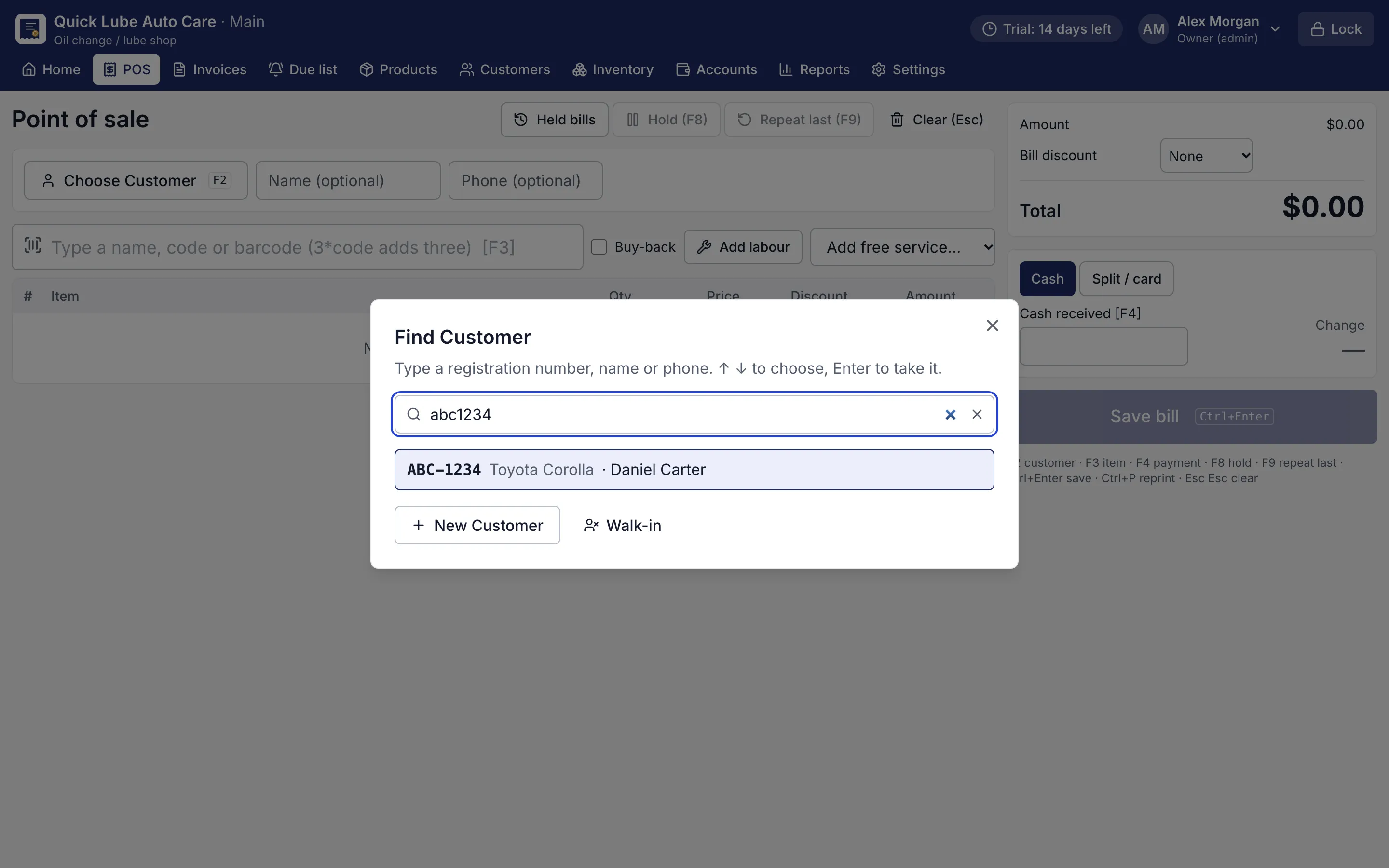The image size is (1389, 868).
Task: Expand the Alex Morgan account menu chevron
Action: coord(1275,29)
